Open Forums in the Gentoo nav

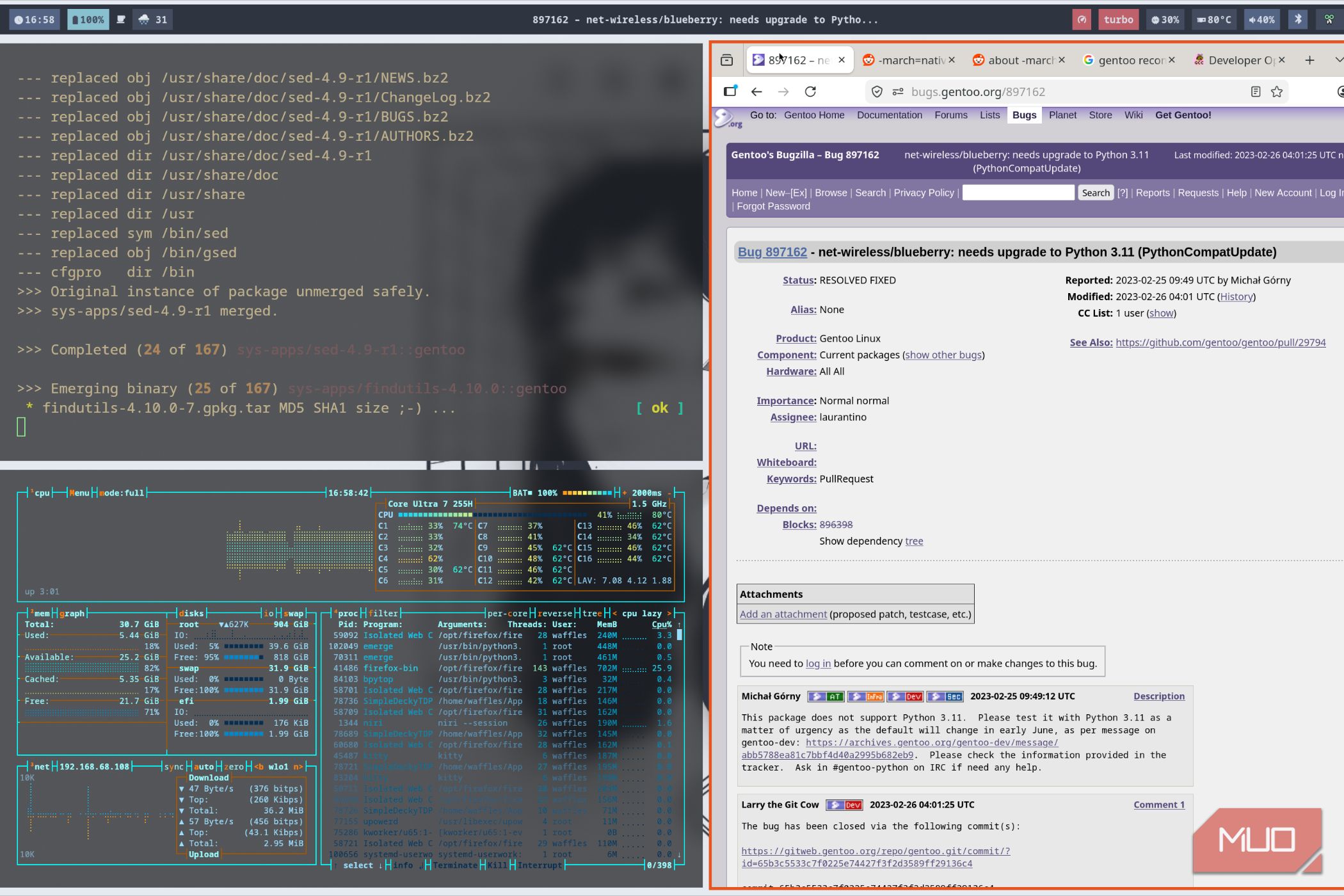[x=951, y=115]
